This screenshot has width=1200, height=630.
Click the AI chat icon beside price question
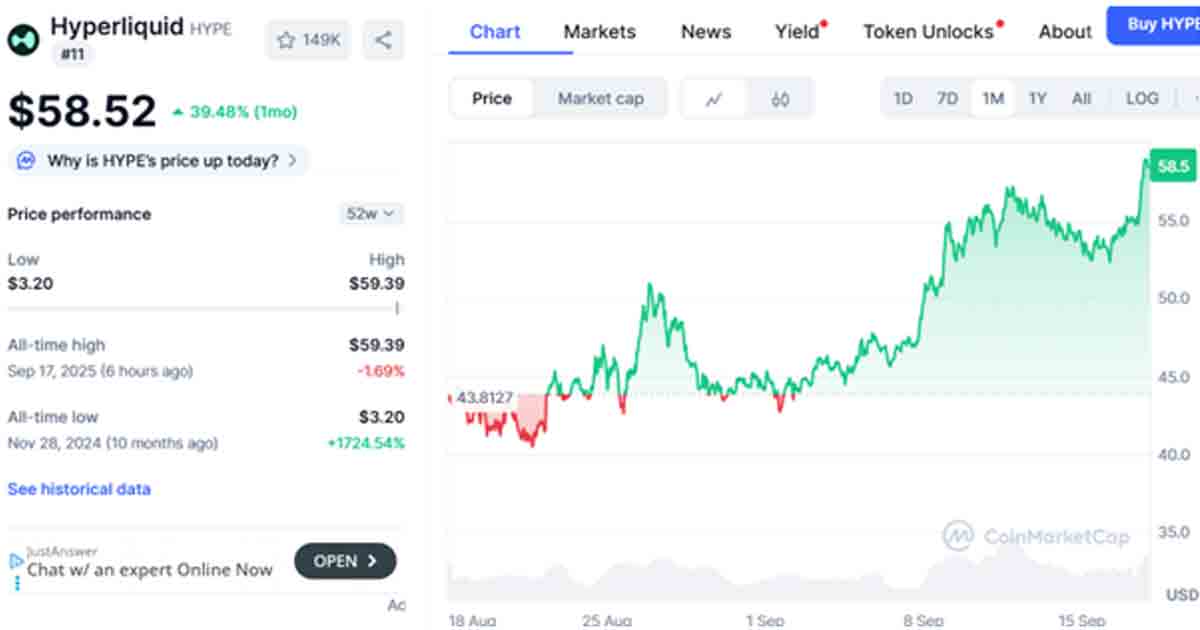tap(27, 160)
